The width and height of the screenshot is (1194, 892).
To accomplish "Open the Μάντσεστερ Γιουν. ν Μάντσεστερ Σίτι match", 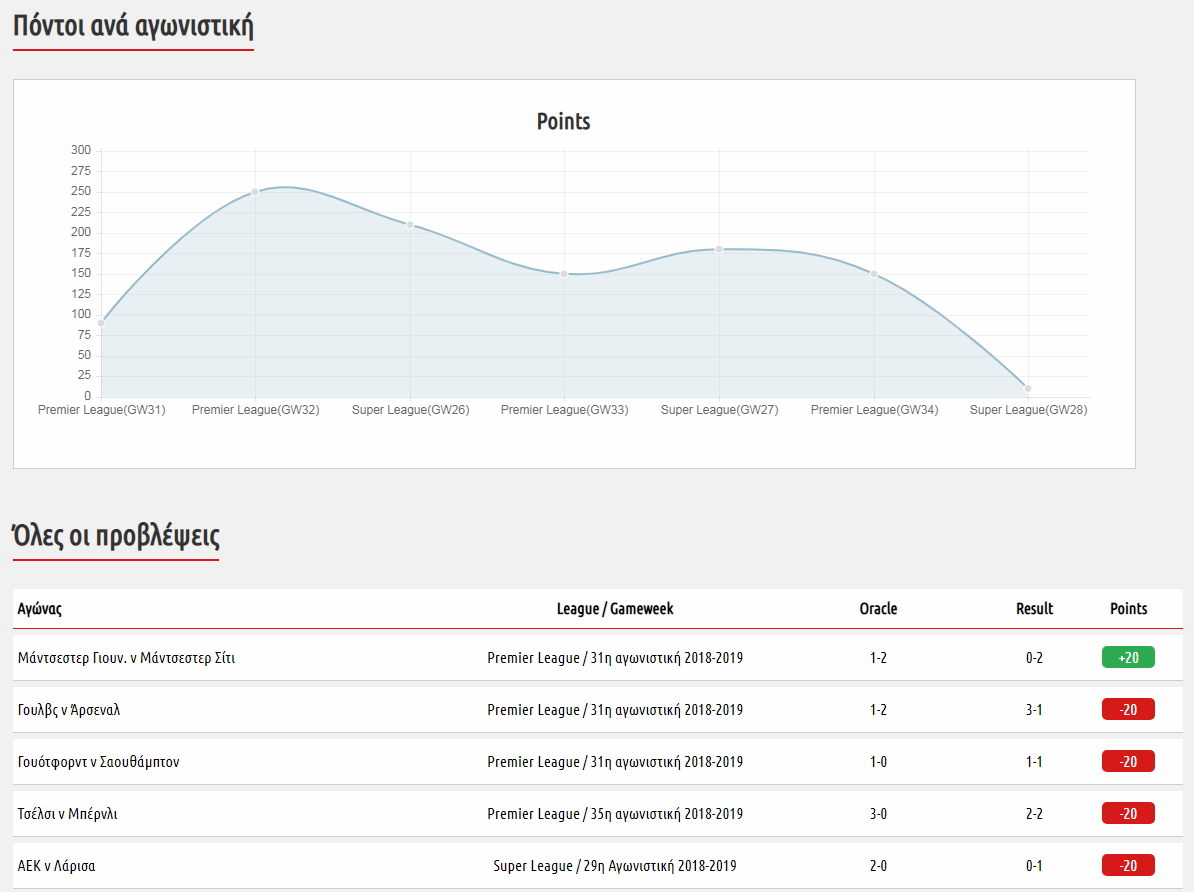I will pyautogui.click(x=127, y=658).
